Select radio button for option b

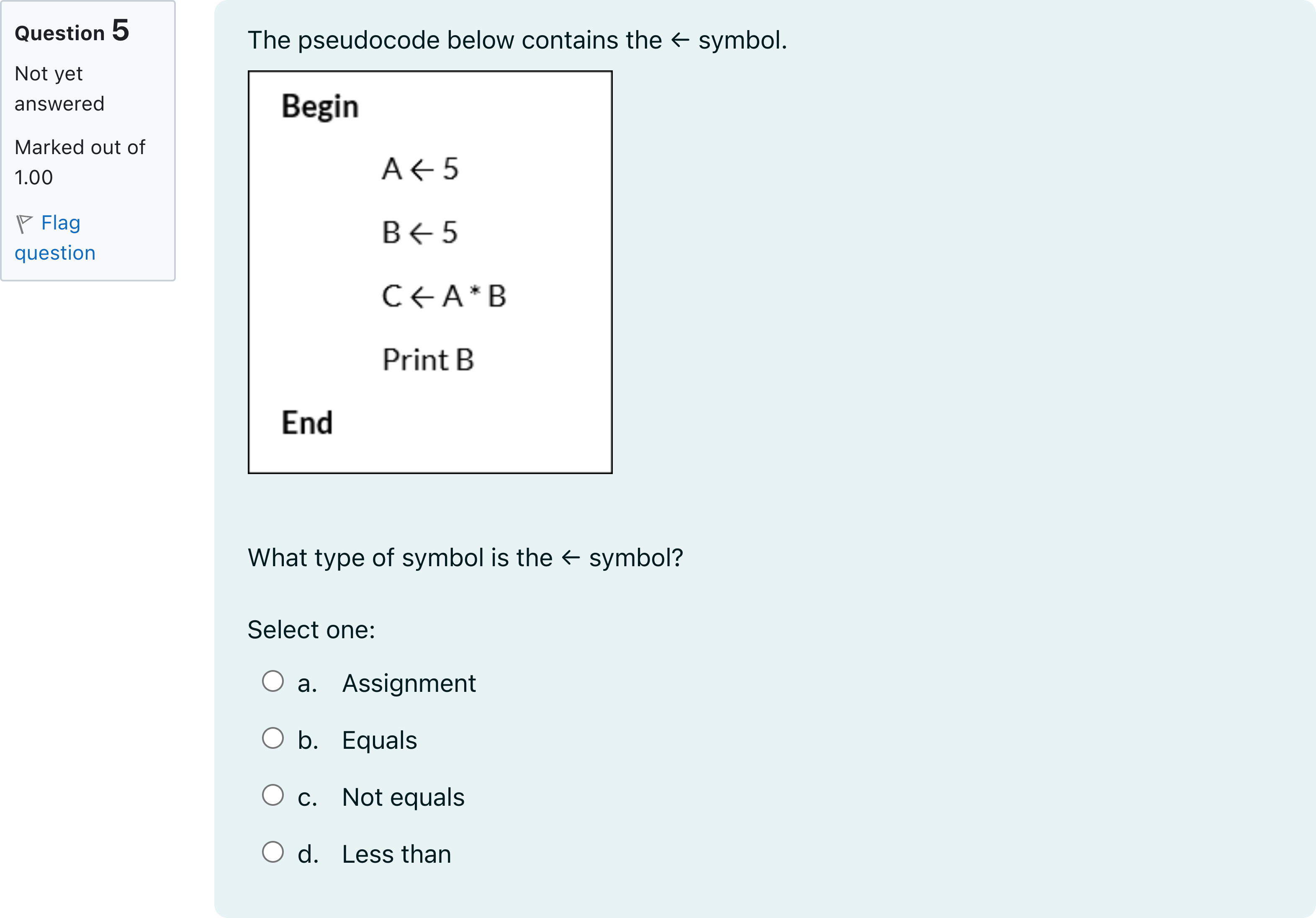coord(273,738)
